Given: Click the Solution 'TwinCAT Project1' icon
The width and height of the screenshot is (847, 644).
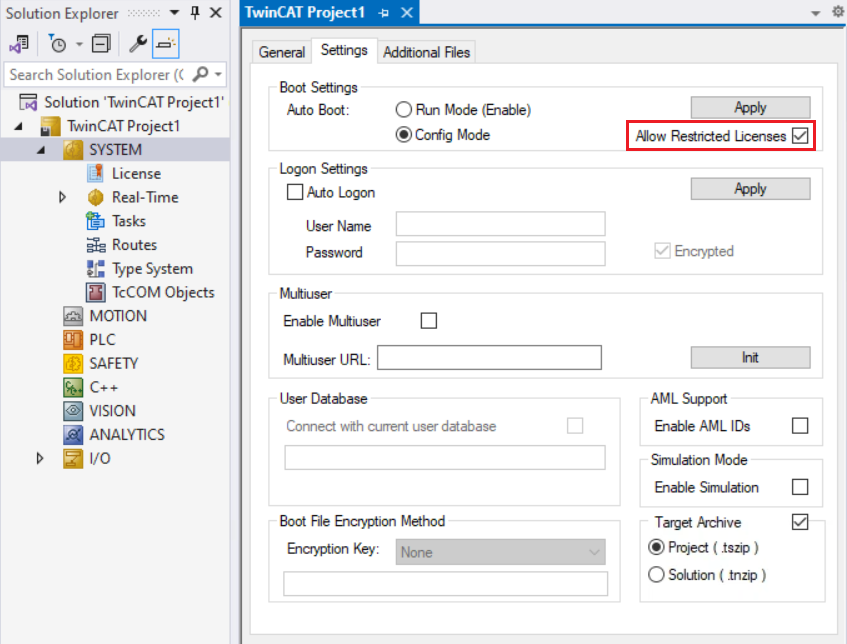Looking at the screenshot, I should 28,102.
